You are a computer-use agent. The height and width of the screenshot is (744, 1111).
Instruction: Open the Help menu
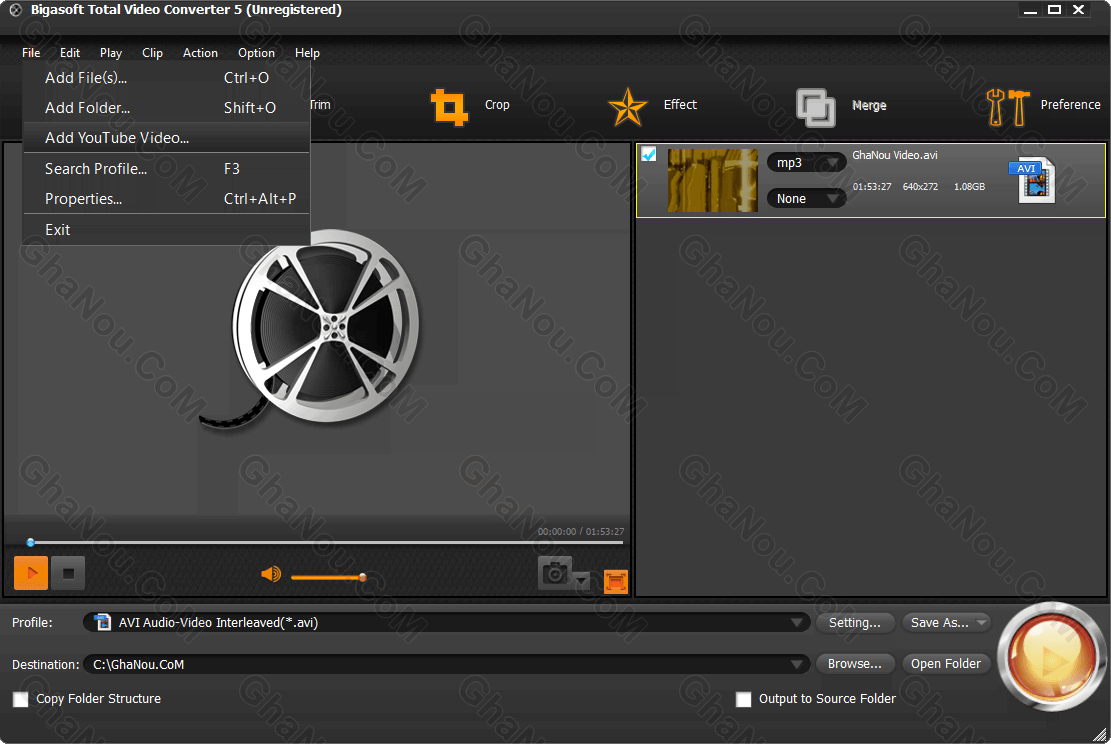[x=308, y=52]
